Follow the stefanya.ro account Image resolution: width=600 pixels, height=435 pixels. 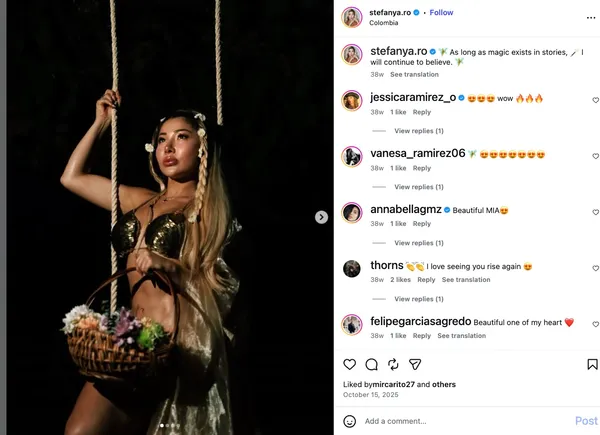(441, 13)
